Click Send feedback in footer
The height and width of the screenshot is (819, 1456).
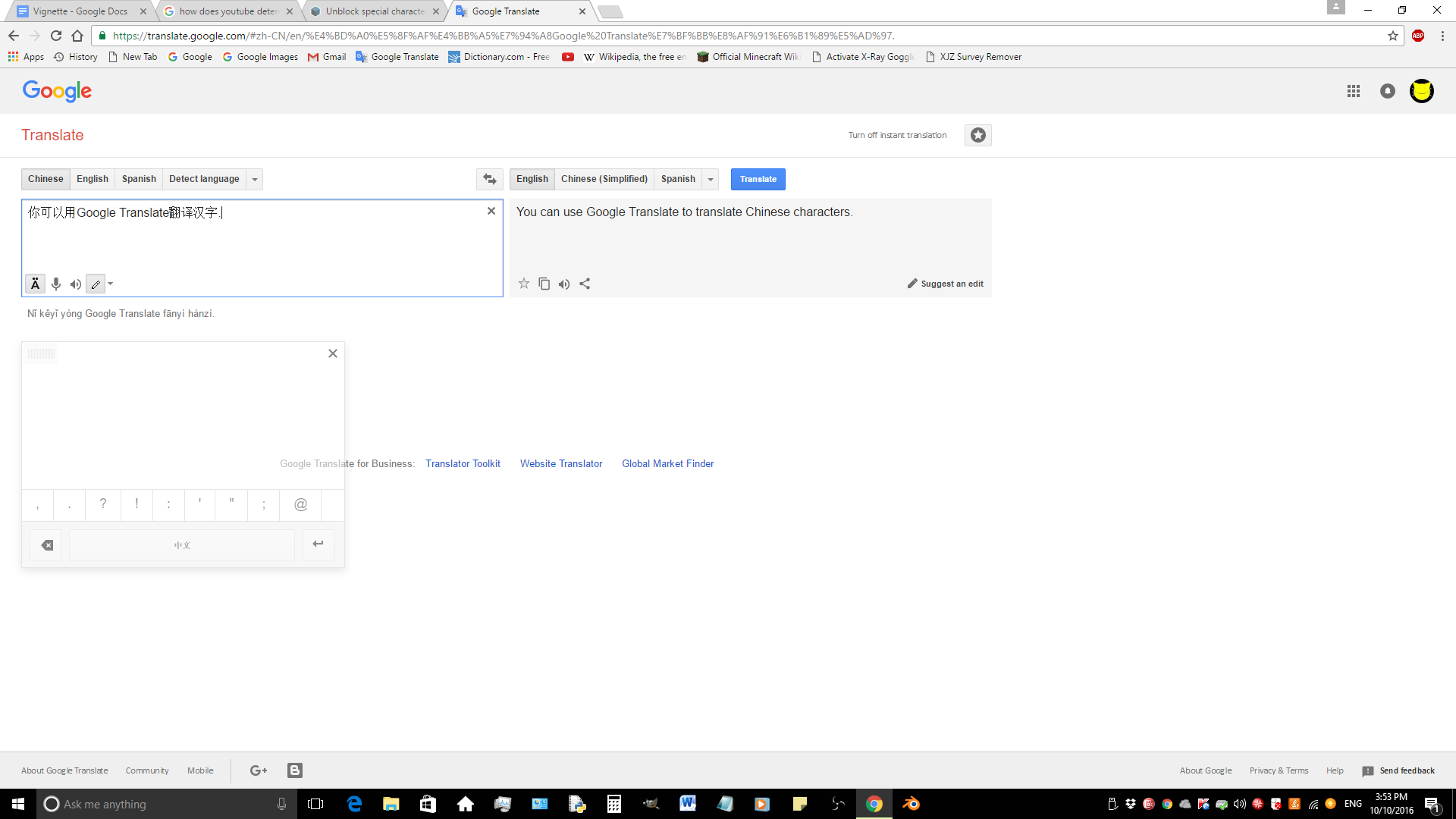pos(1398,770)
